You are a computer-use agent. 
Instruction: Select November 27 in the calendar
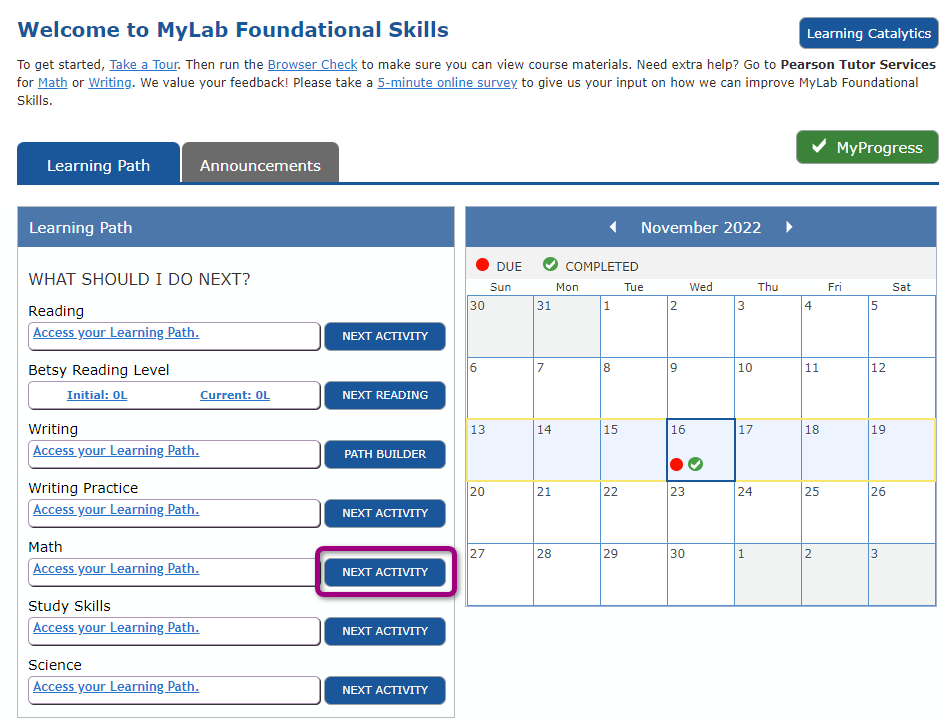click(x=500, y=574)
